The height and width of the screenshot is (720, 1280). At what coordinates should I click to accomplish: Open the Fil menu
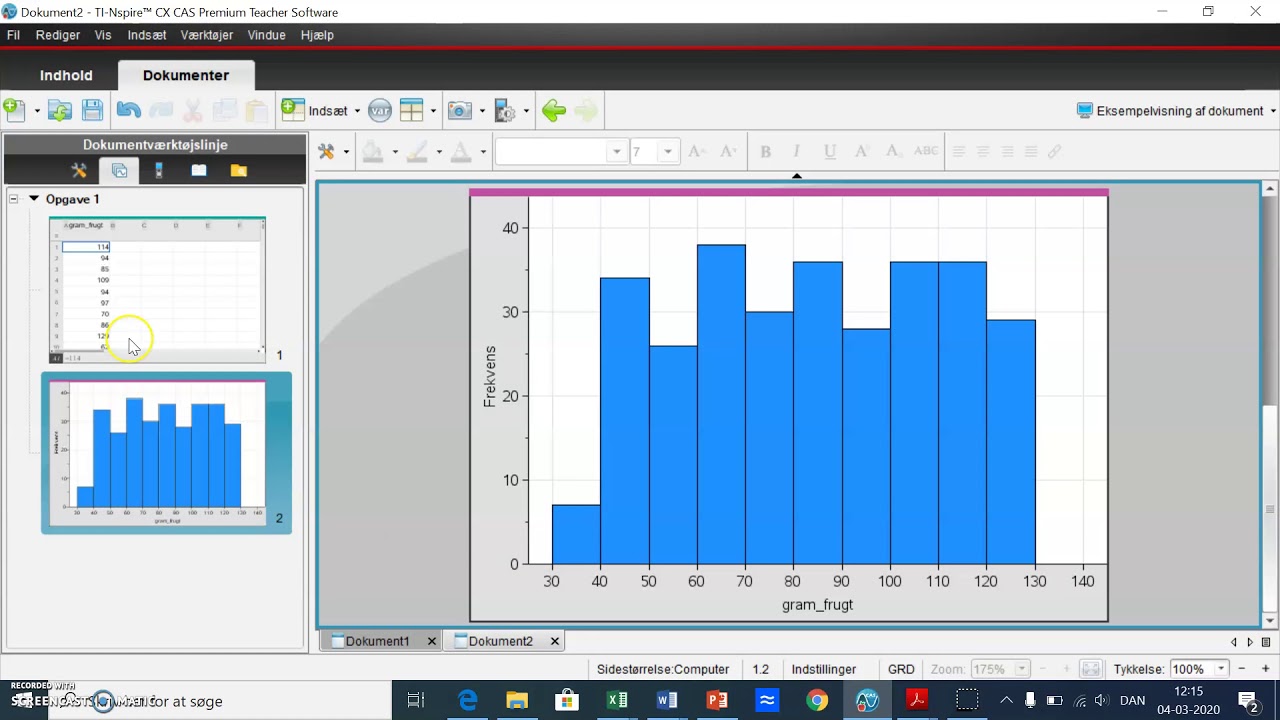[14, 35]
